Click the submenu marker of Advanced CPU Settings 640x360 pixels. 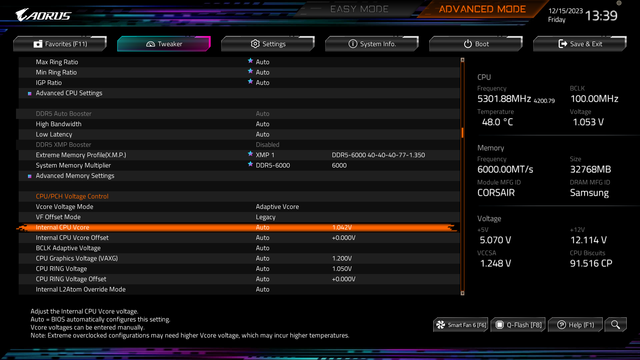coord(29,93)
